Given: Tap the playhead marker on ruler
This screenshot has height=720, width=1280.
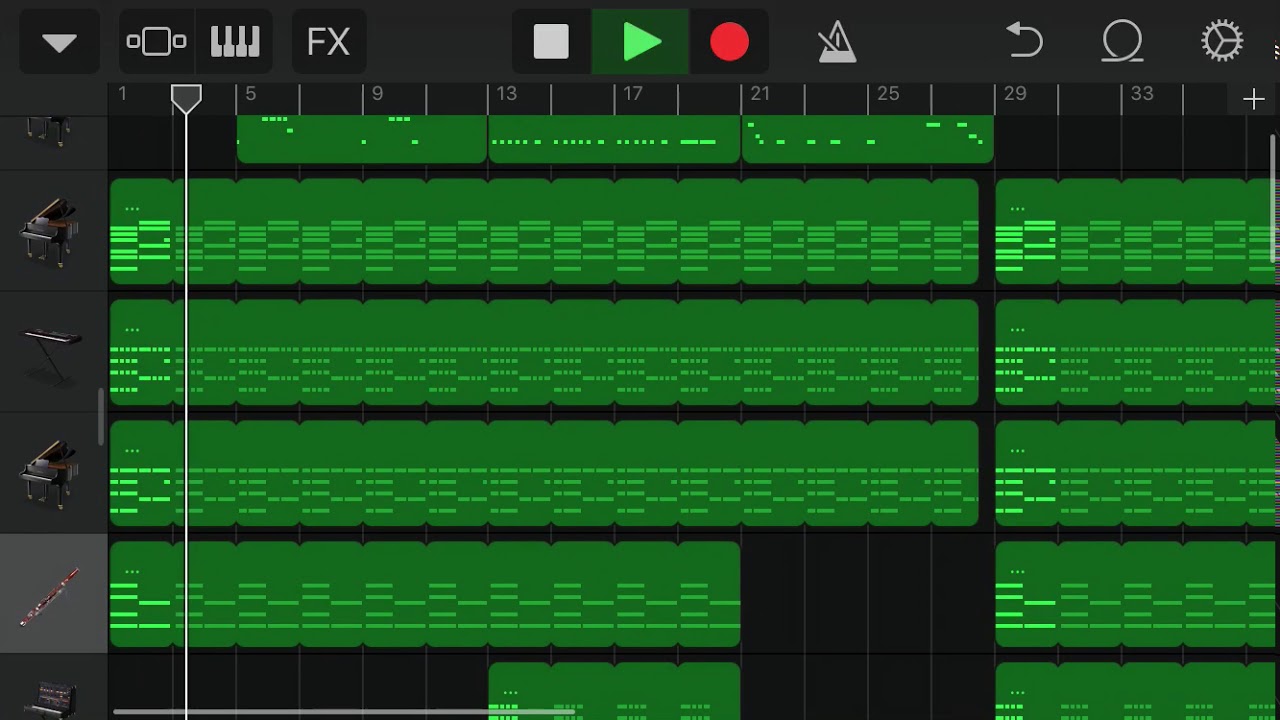Looking at the screenshot, I should click(186, 98).
